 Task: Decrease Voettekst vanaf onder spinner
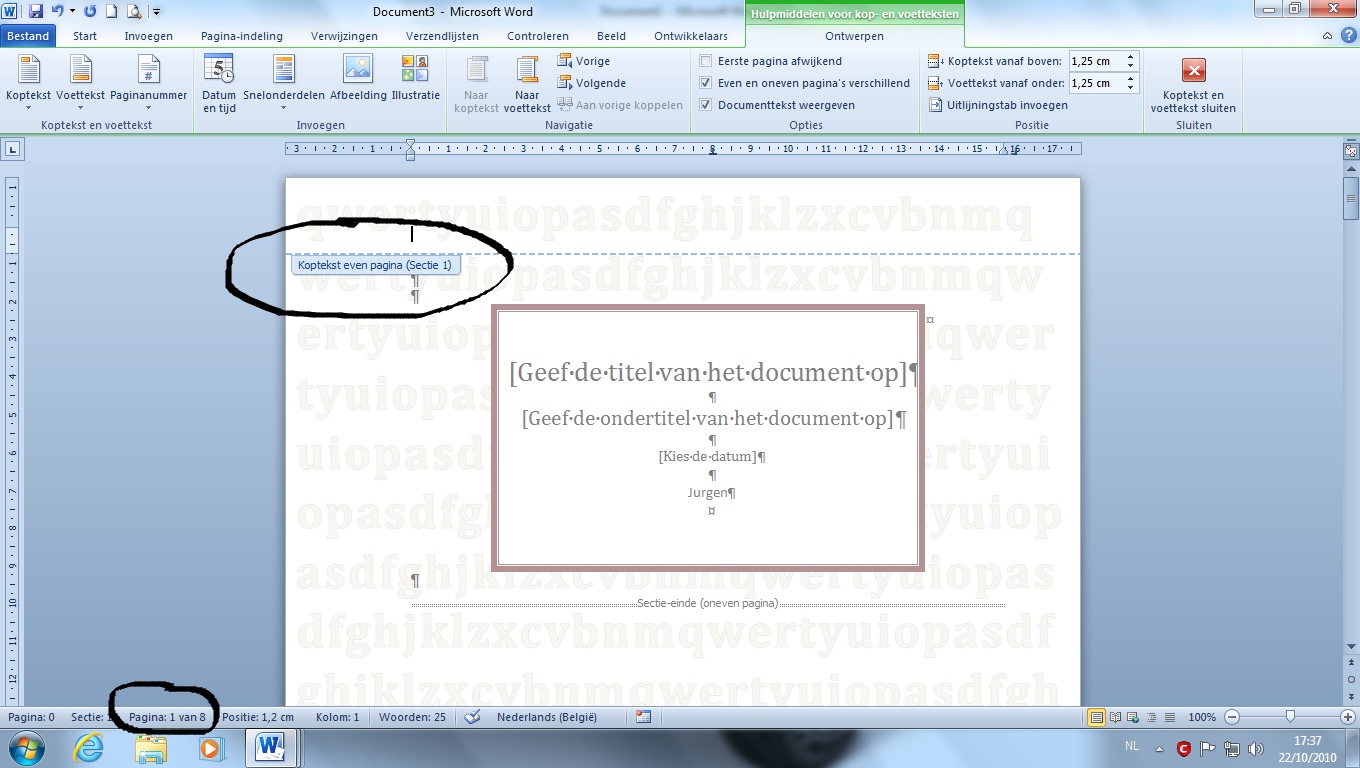[1131, 87]
